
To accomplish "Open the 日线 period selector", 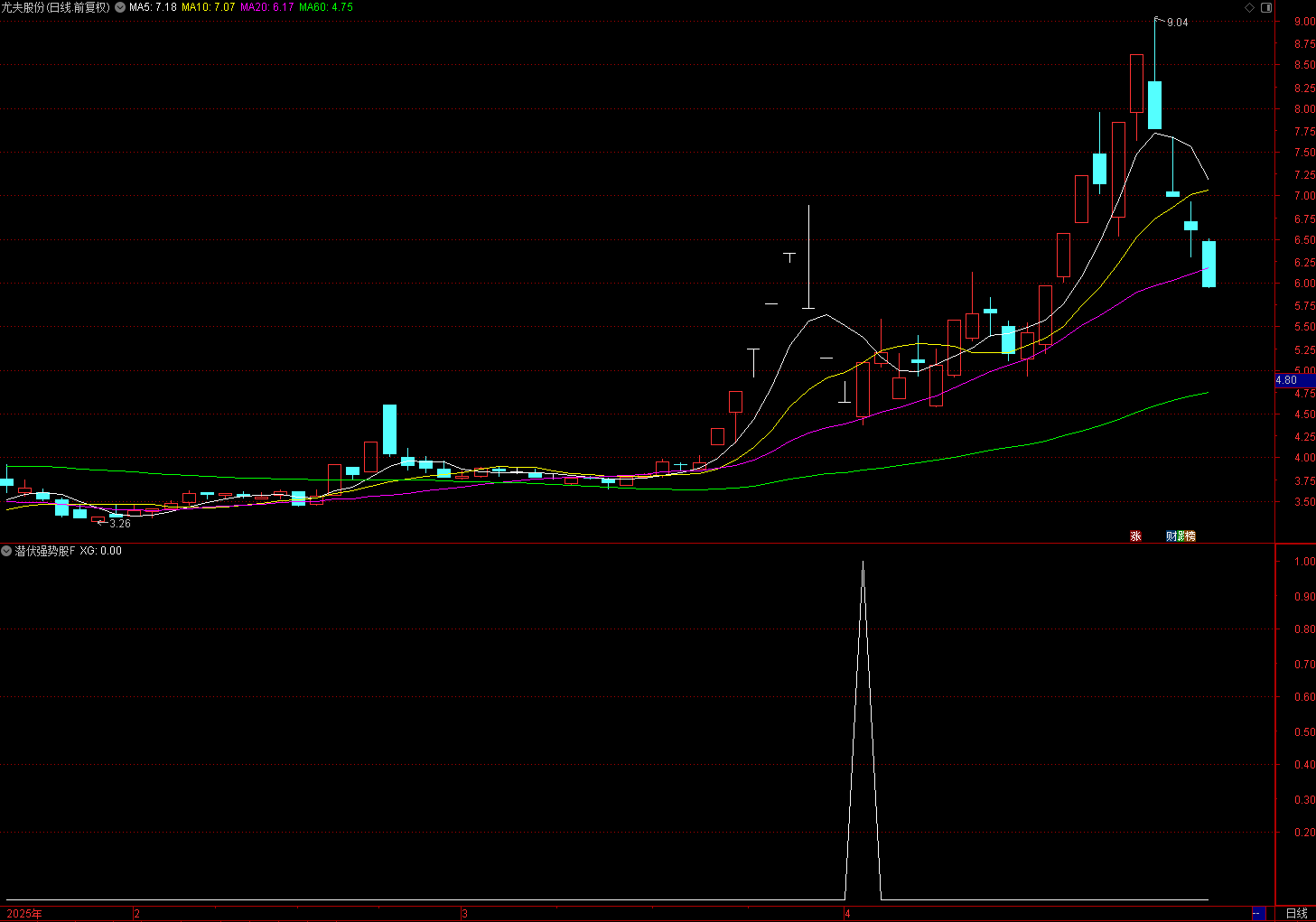I will pyautogui.click(x=1296, y=913).
